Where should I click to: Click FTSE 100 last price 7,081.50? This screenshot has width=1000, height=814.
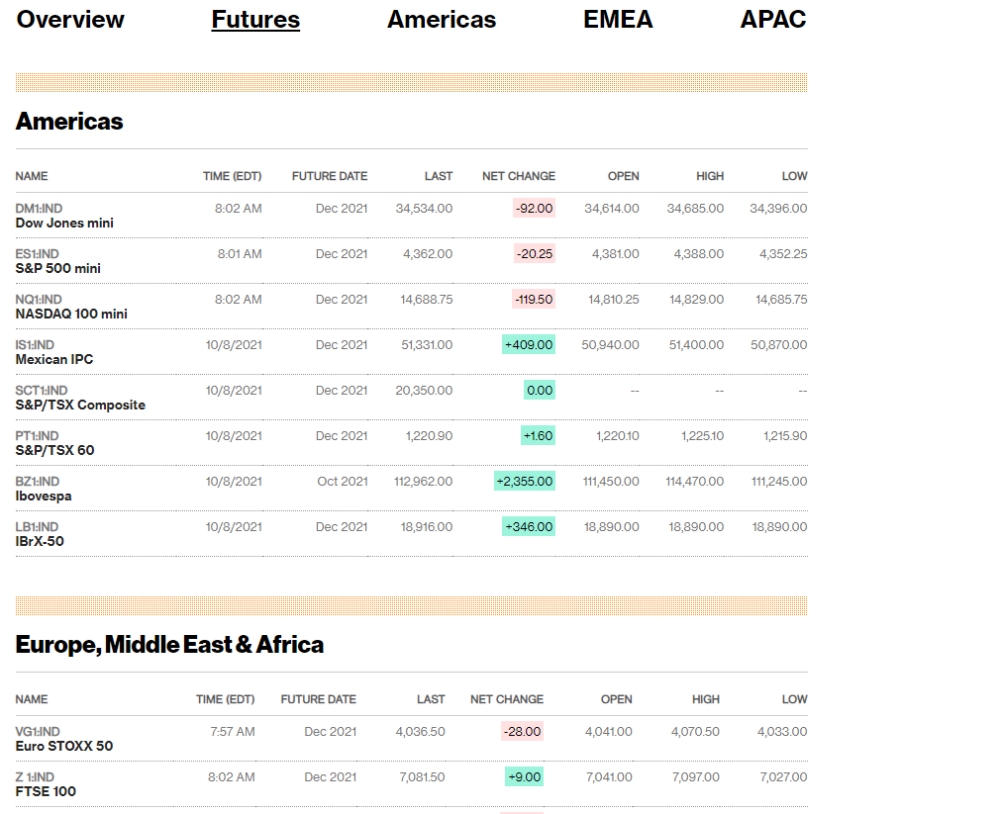coord(422,777)
